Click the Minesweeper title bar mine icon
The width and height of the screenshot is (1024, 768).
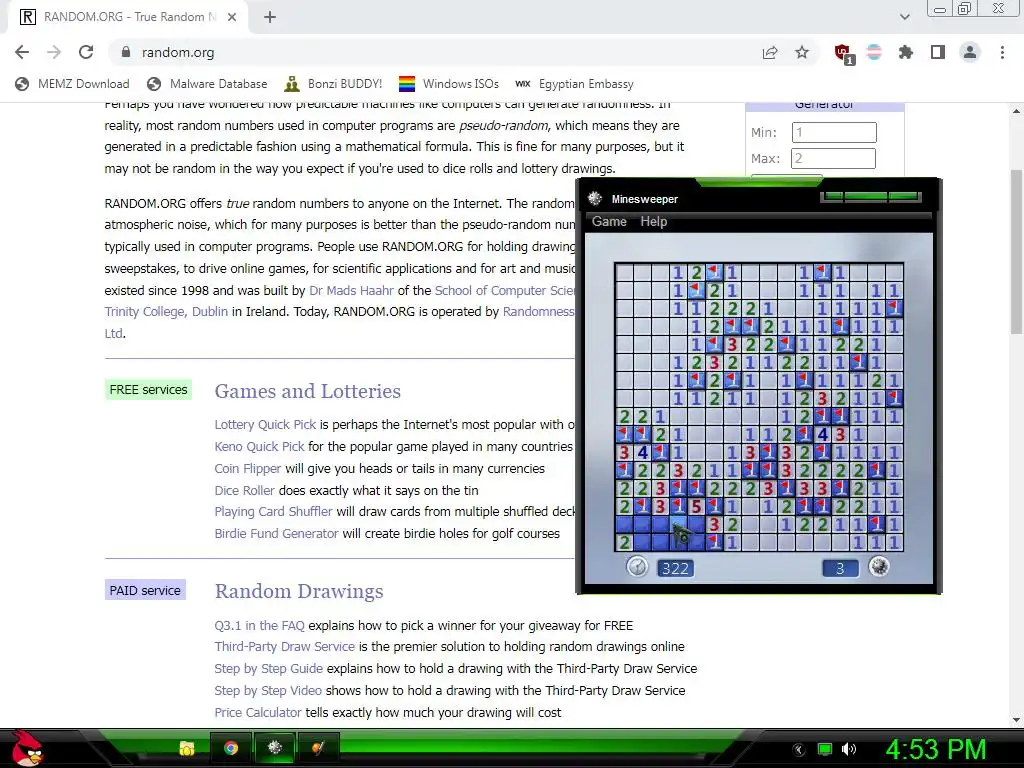[x=594, y=199]
